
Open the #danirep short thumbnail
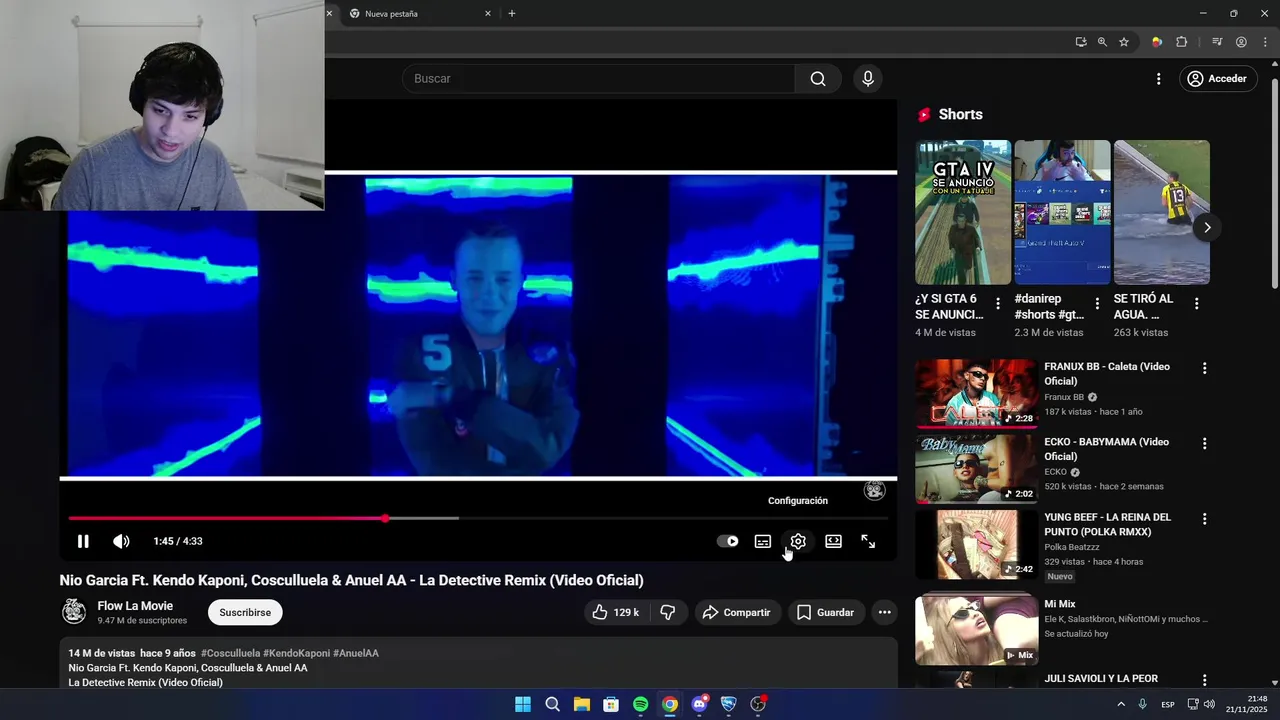(1062, 212)
